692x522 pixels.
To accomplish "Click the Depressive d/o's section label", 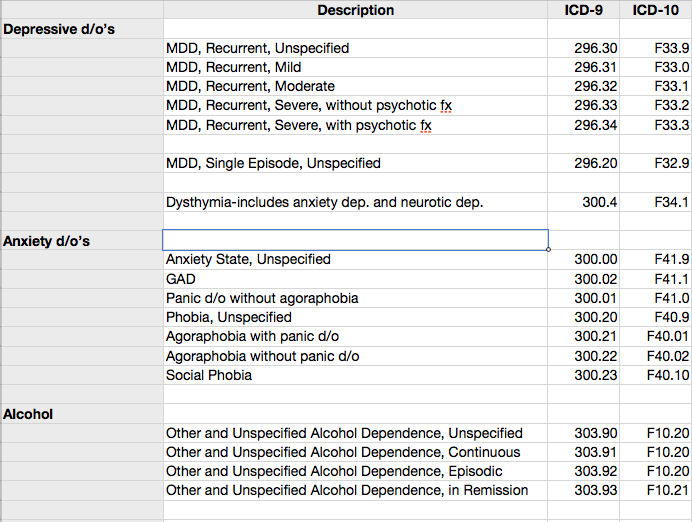I will click(x=60, y=29).
